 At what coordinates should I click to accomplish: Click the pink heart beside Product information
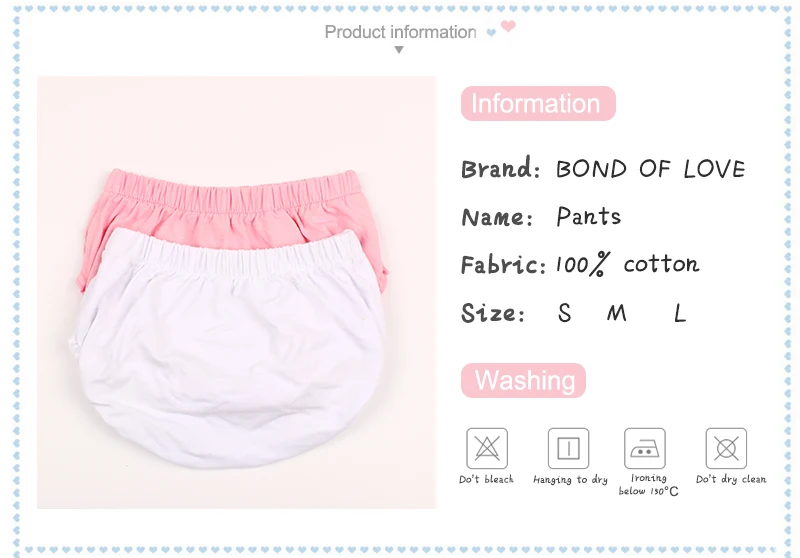pyautogui.click(x=508, y=26)
